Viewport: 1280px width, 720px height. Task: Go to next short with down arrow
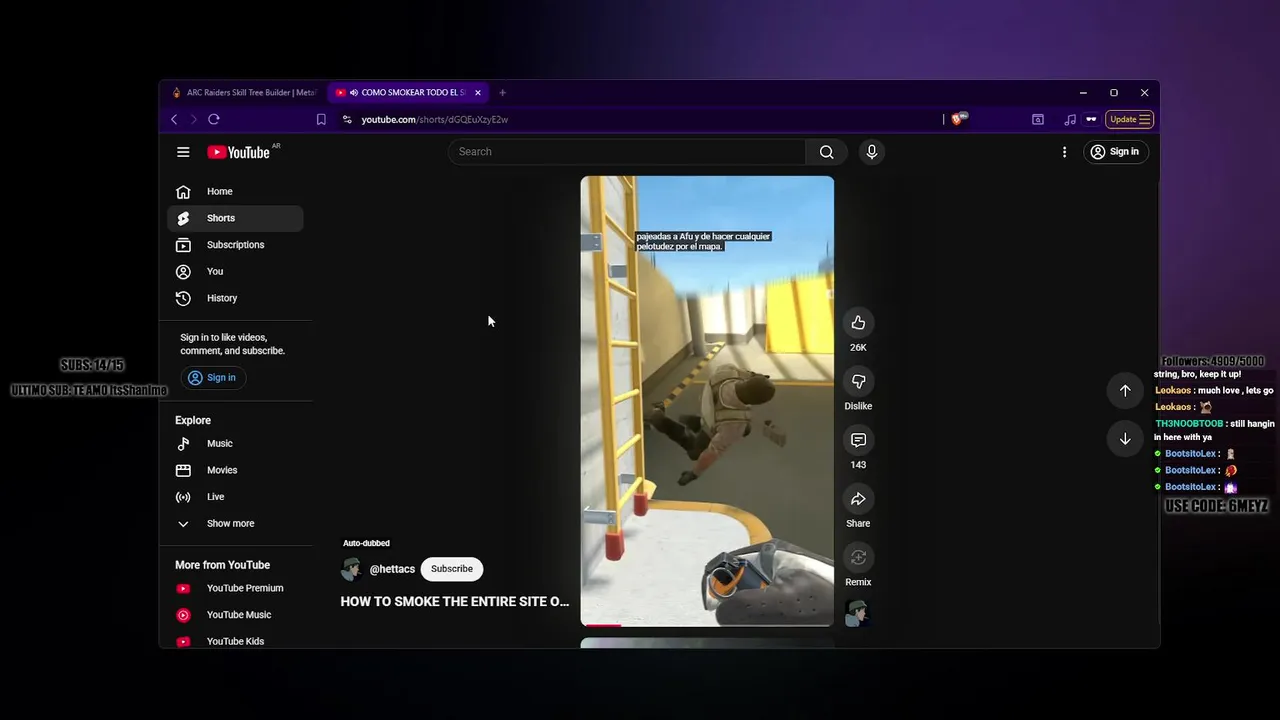(1125, 439)
